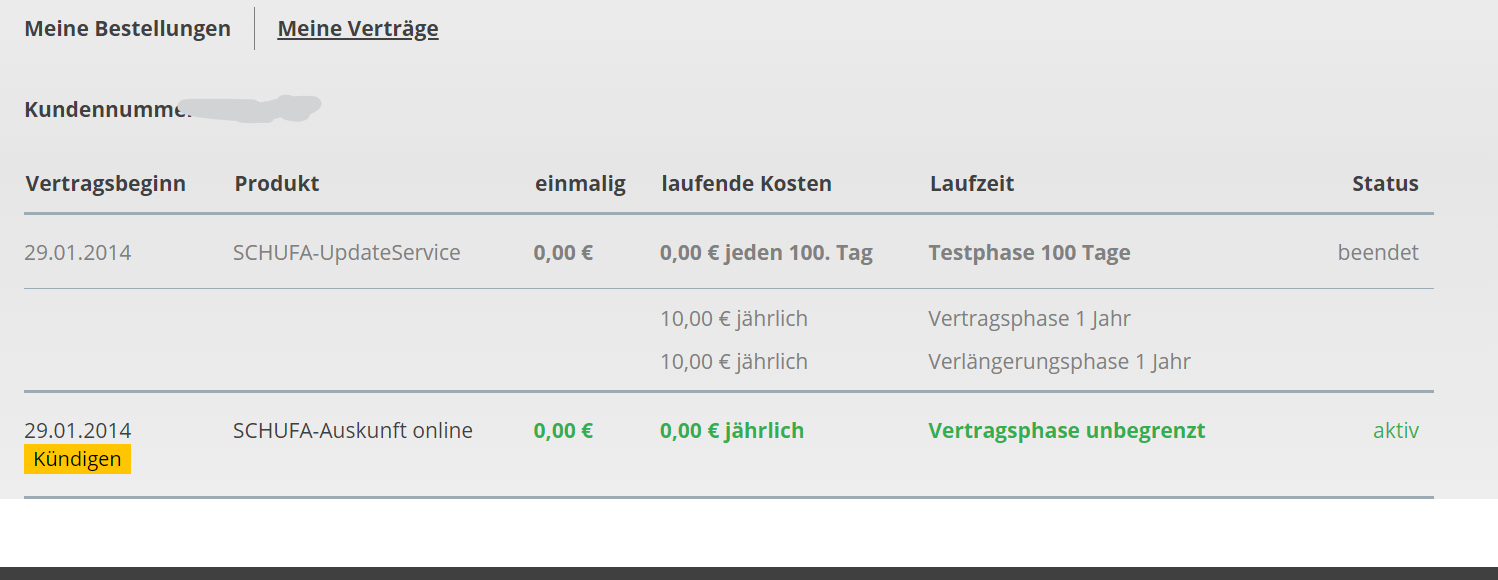Click the einmalig column header
The image size is (1498, 580).
tap(580, 183)
